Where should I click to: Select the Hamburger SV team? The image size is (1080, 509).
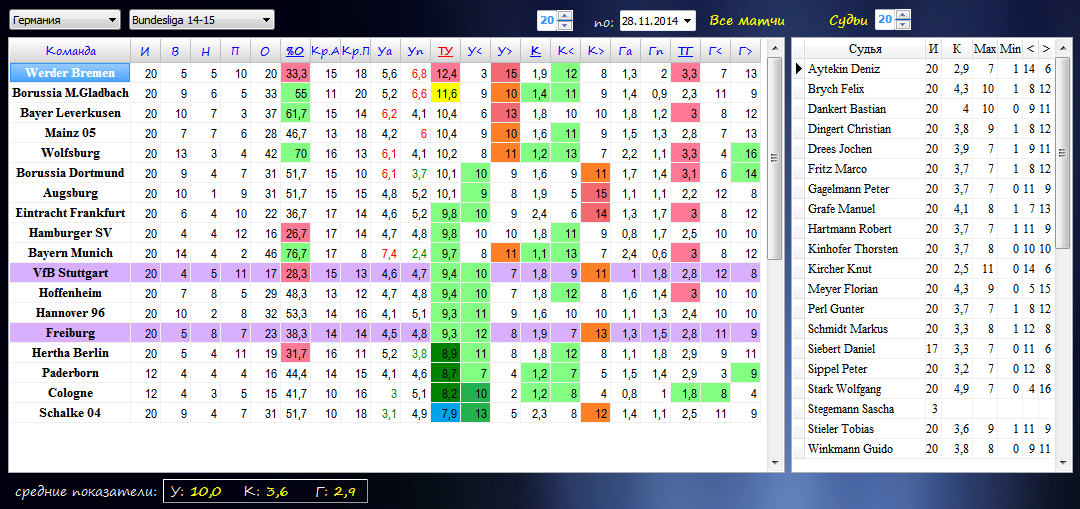tap(70, 233)
